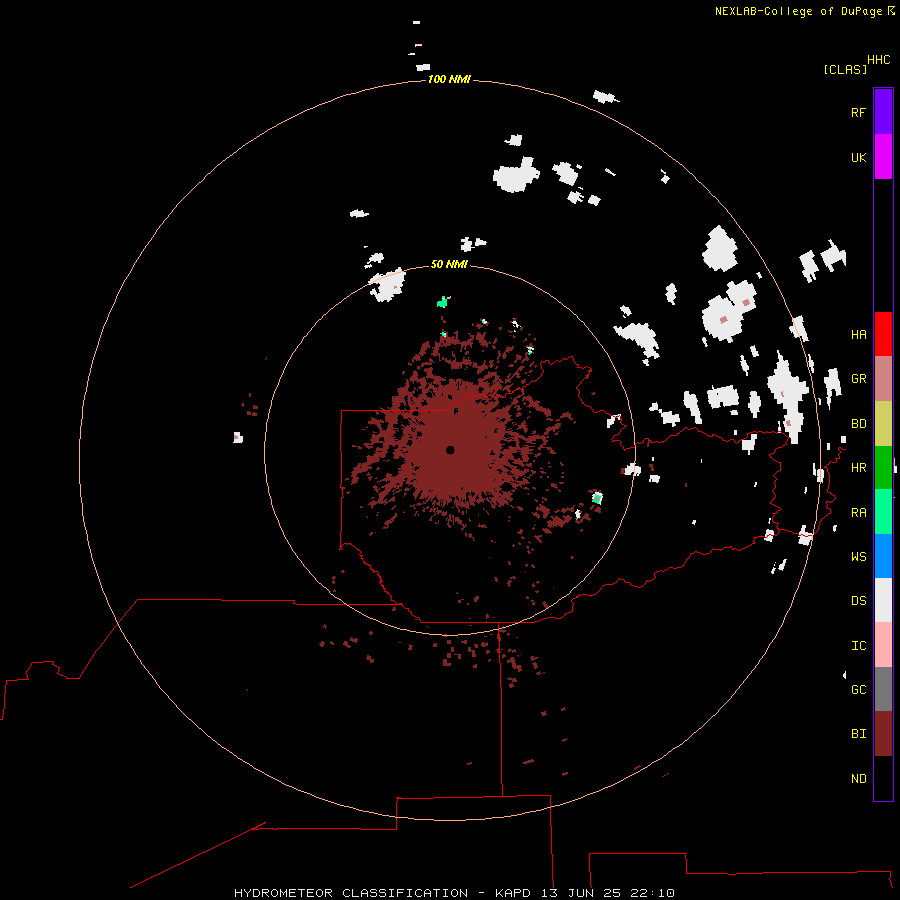Image resolution: width=900 pixels, height=900 pixels.
Task: Click the HR legend label
Action: tap(858, 468)
